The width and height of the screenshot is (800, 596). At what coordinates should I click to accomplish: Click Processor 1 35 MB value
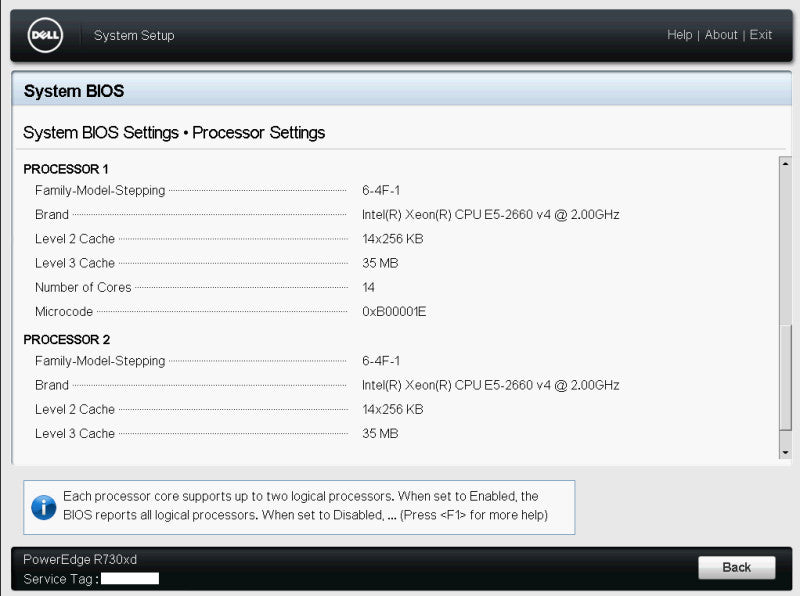[380, 263]
